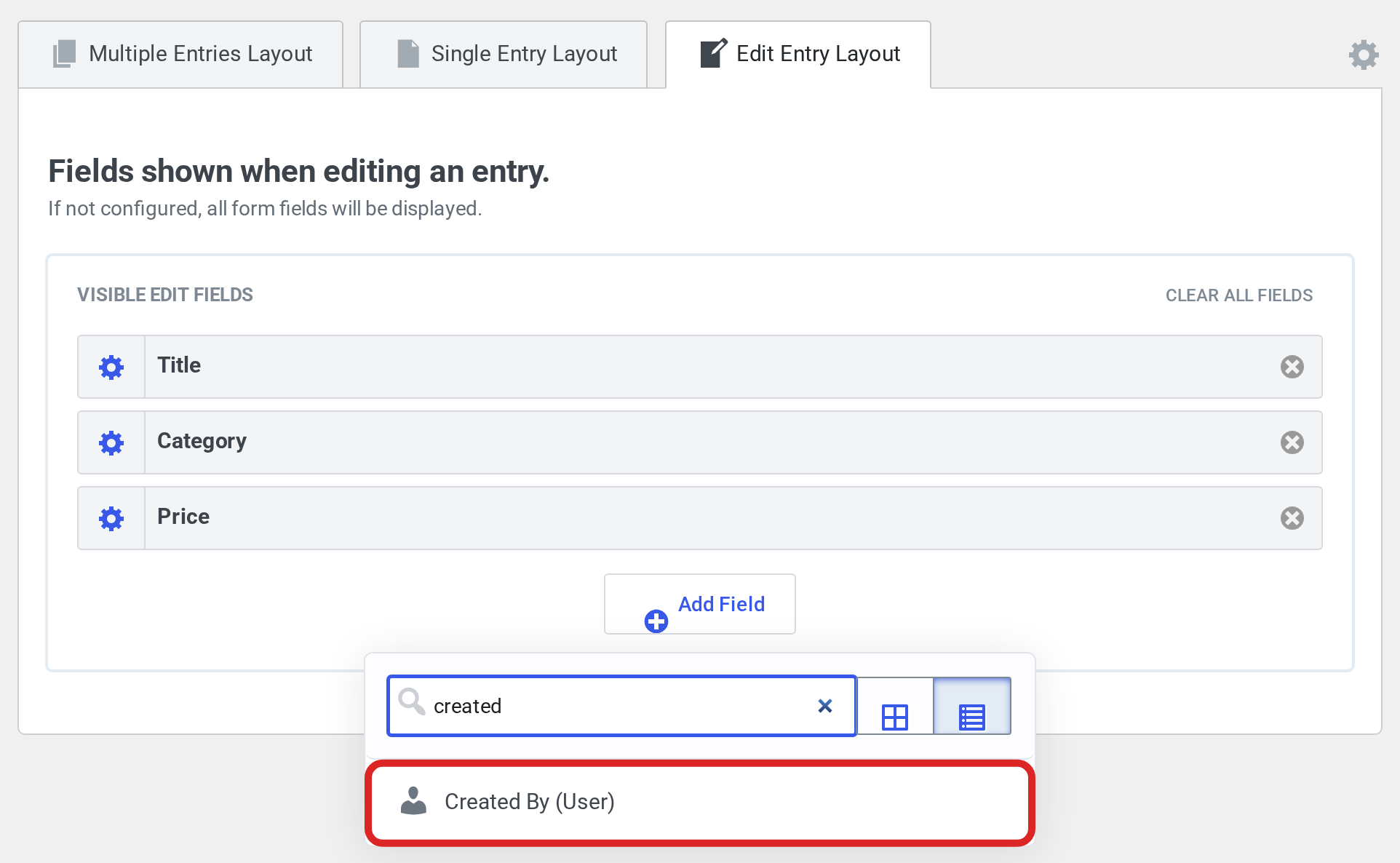Switch field picker to list view

click(x=972, y=707)
